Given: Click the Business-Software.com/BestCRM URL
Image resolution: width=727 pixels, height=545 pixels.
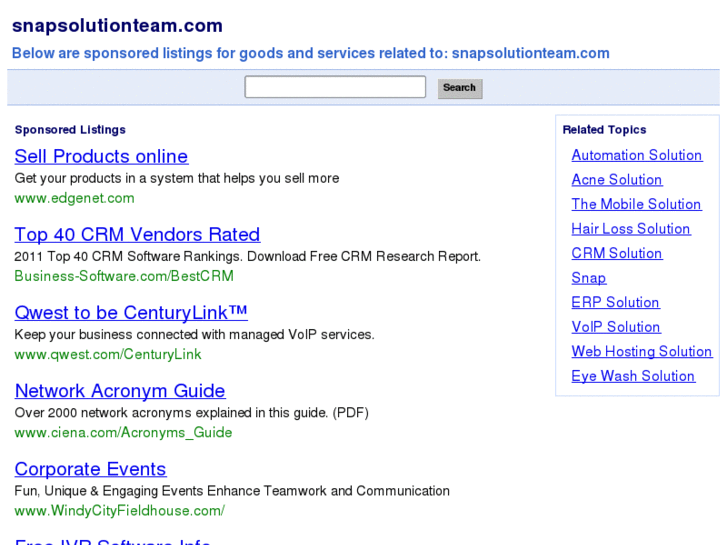Looking at the screenshot, I should pos(124,276).
